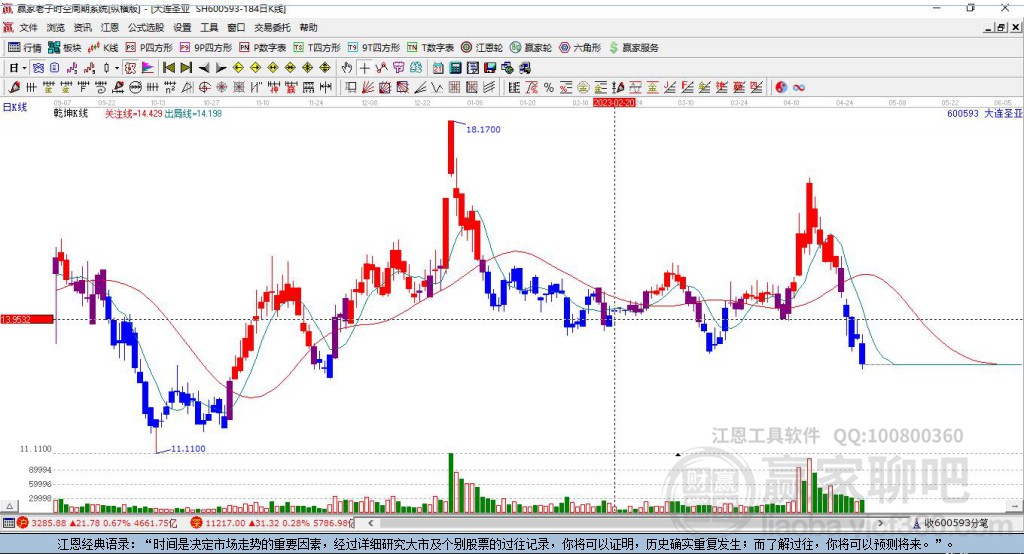
Task: Open the 9P四方形 tool
Action: tap(206, 48)
